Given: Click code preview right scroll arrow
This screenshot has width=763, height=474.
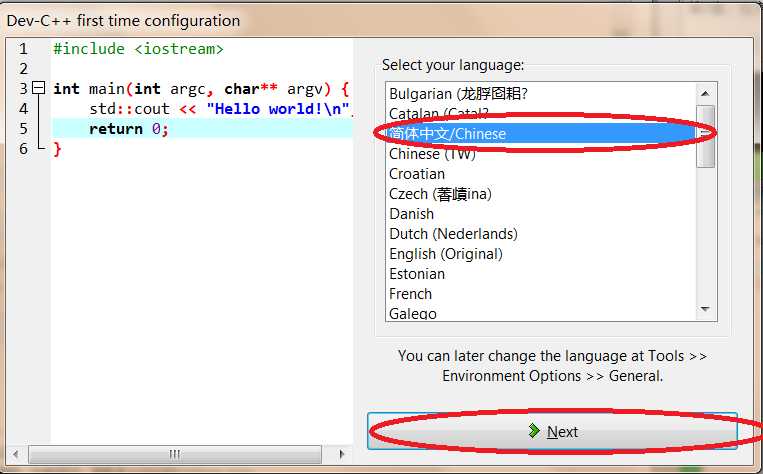Looking at the screenshot, I should (342, 454).
